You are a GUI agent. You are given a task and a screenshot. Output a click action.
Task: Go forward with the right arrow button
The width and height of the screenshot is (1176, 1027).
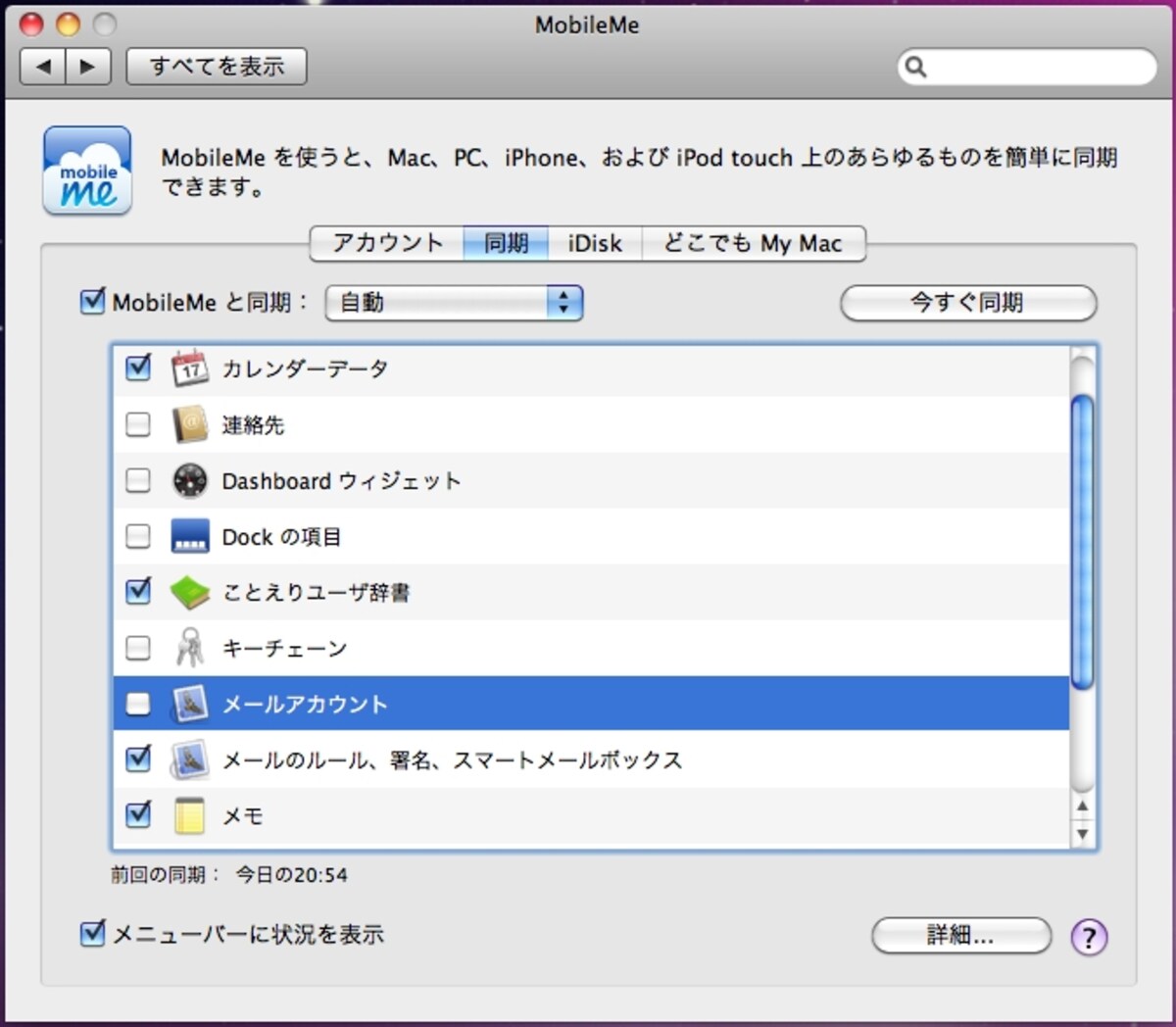[88, 67]
